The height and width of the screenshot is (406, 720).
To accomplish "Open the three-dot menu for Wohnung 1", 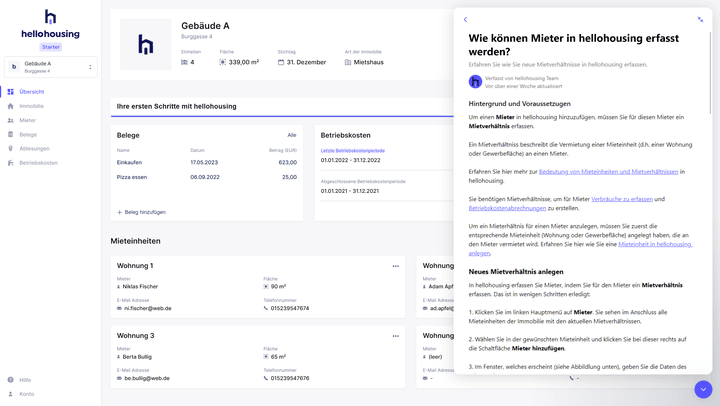I will pos(396,266).
